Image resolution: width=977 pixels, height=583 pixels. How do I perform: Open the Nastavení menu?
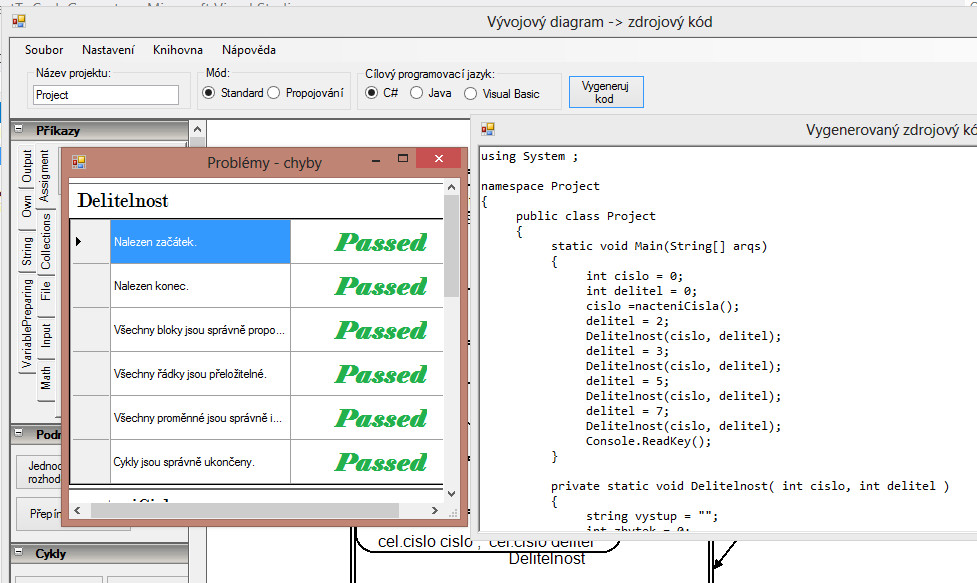[108, 50]
